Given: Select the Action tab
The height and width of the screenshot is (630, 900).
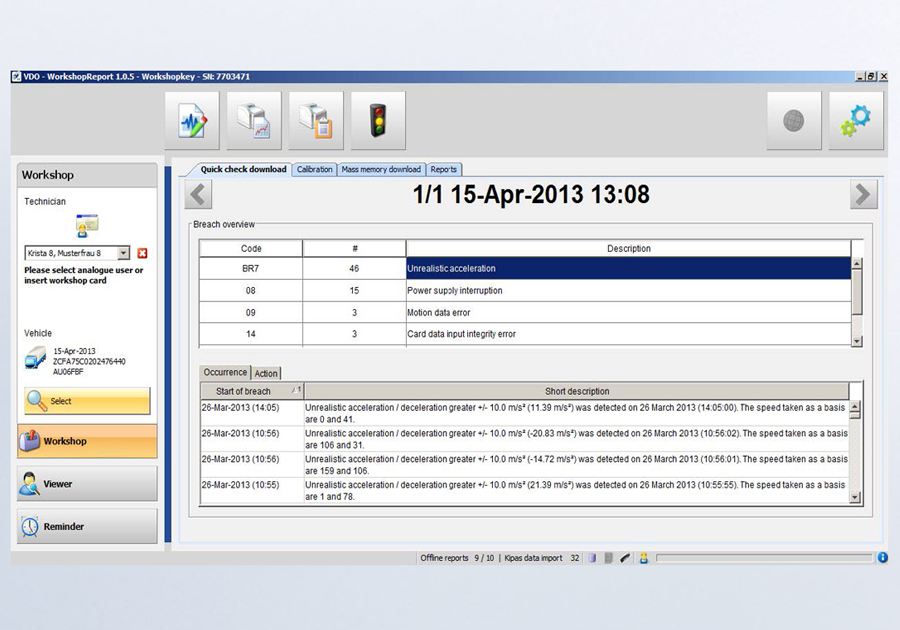Looking at the screenshot, I should 266,374.
